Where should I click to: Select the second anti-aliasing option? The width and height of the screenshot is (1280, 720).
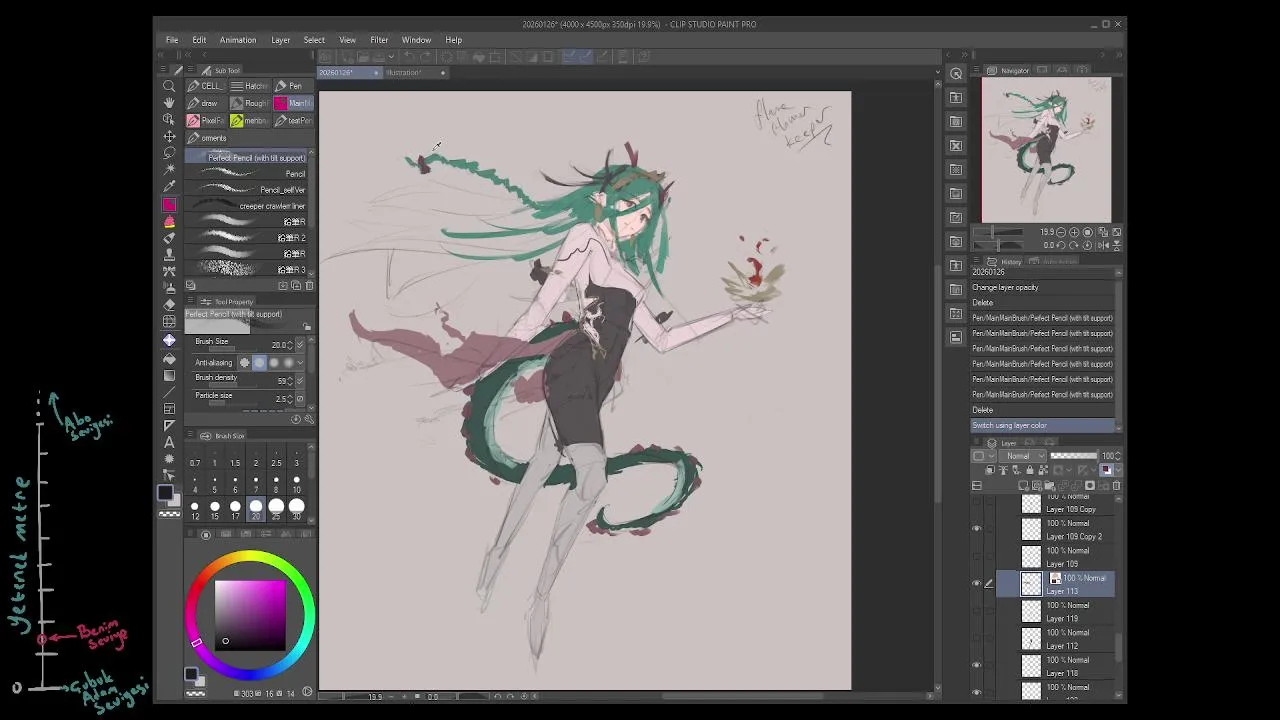pos(260,363)
